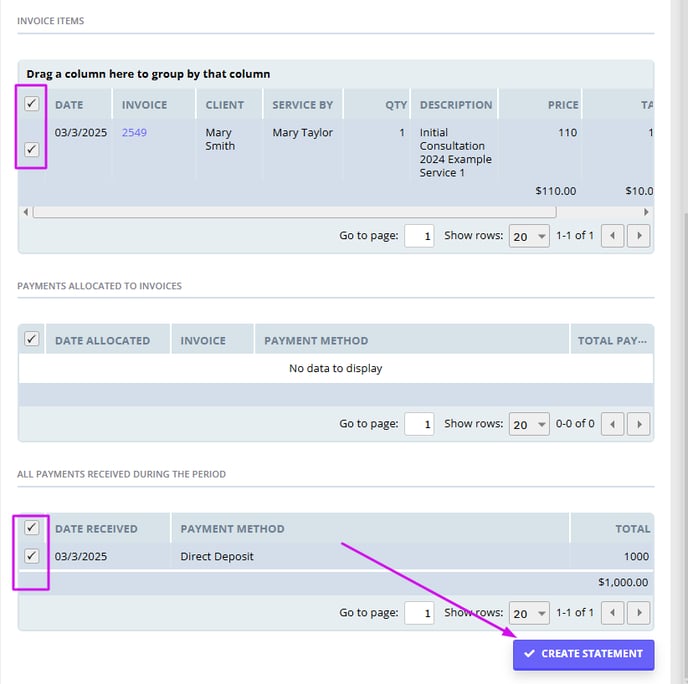Open Show rows dropdown in Payments Allocated grid

[x=529, y=424]
